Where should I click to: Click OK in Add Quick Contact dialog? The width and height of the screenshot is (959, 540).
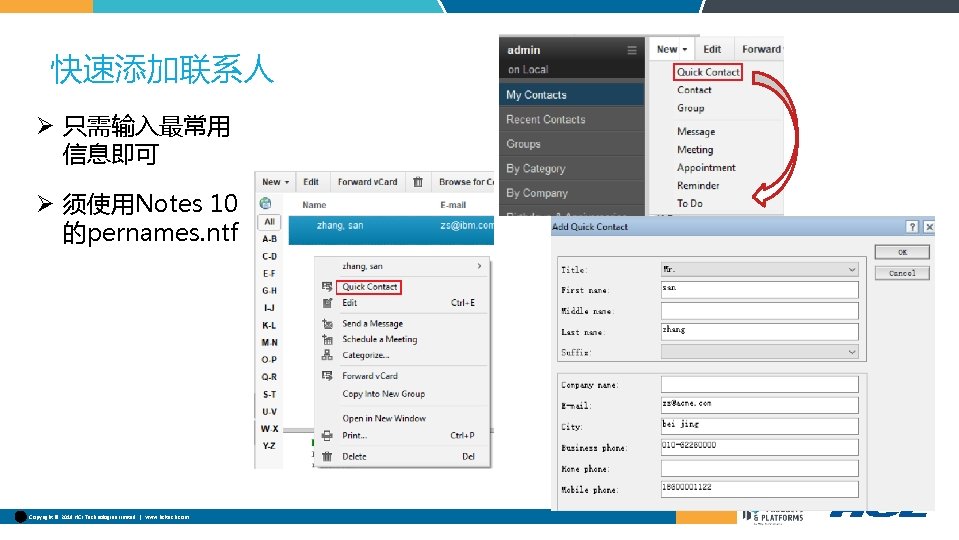pos(902,252)
